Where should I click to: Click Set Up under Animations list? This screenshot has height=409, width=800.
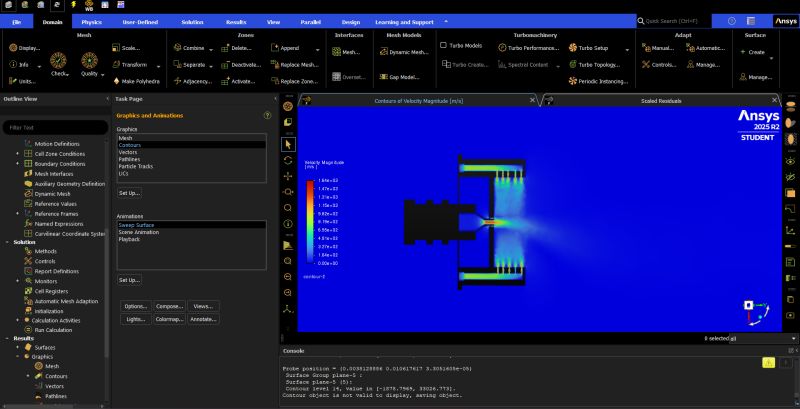click(x=130, y=280)
